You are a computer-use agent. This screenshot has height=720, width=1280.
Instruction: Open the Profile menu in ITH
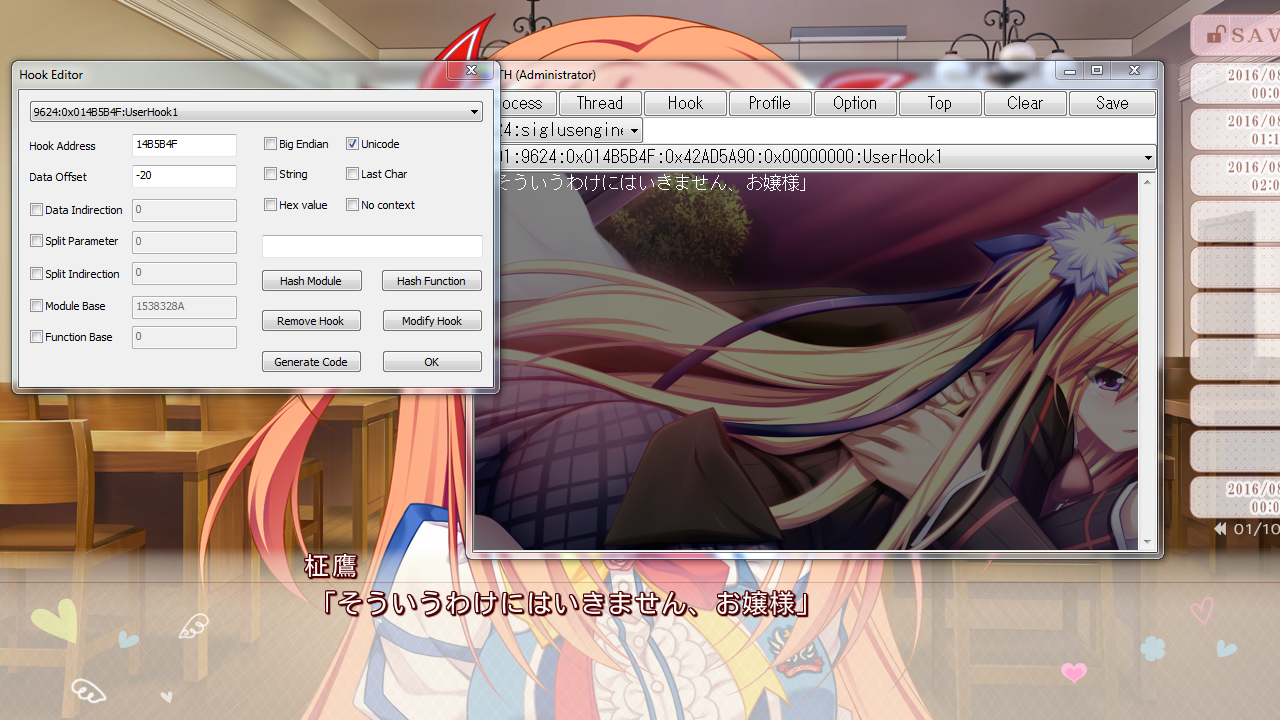tap(770, 103)
